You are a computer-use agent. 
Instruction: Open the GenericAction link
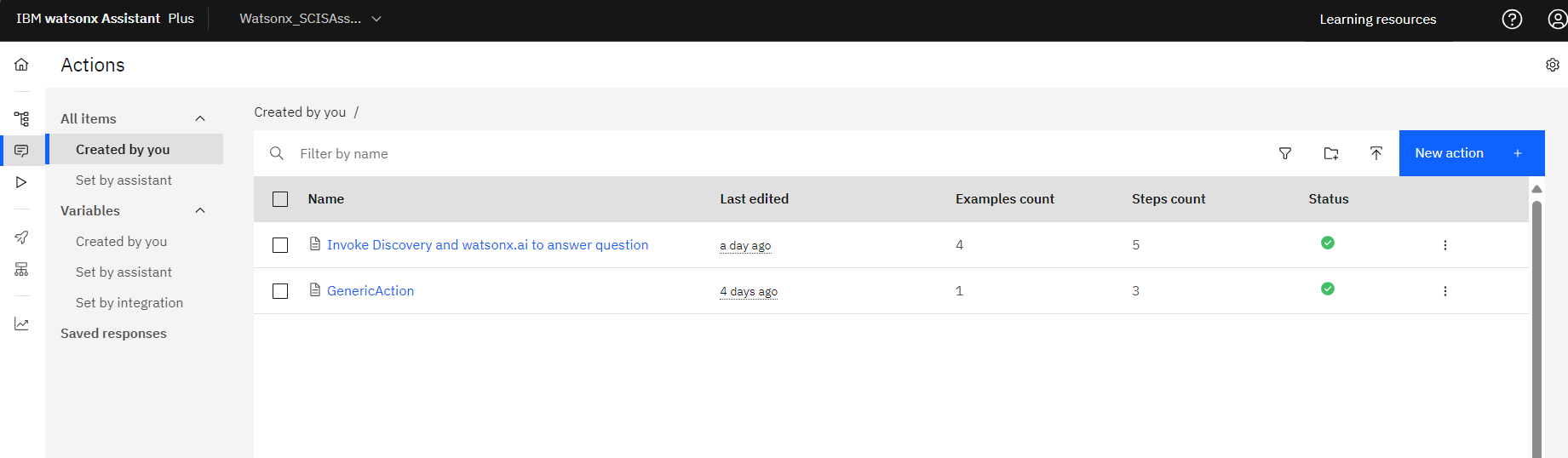[x=370, y=291]
